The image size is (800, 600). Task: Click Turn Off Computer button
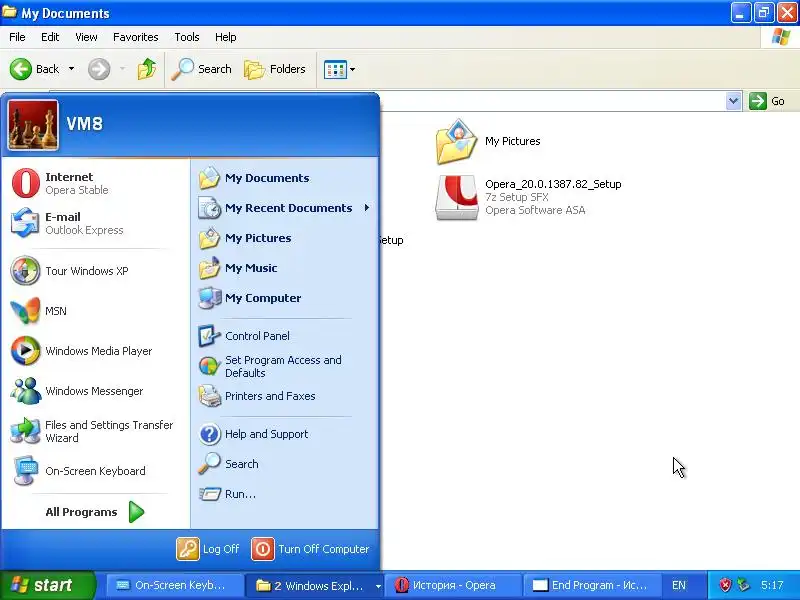(311, 549)
